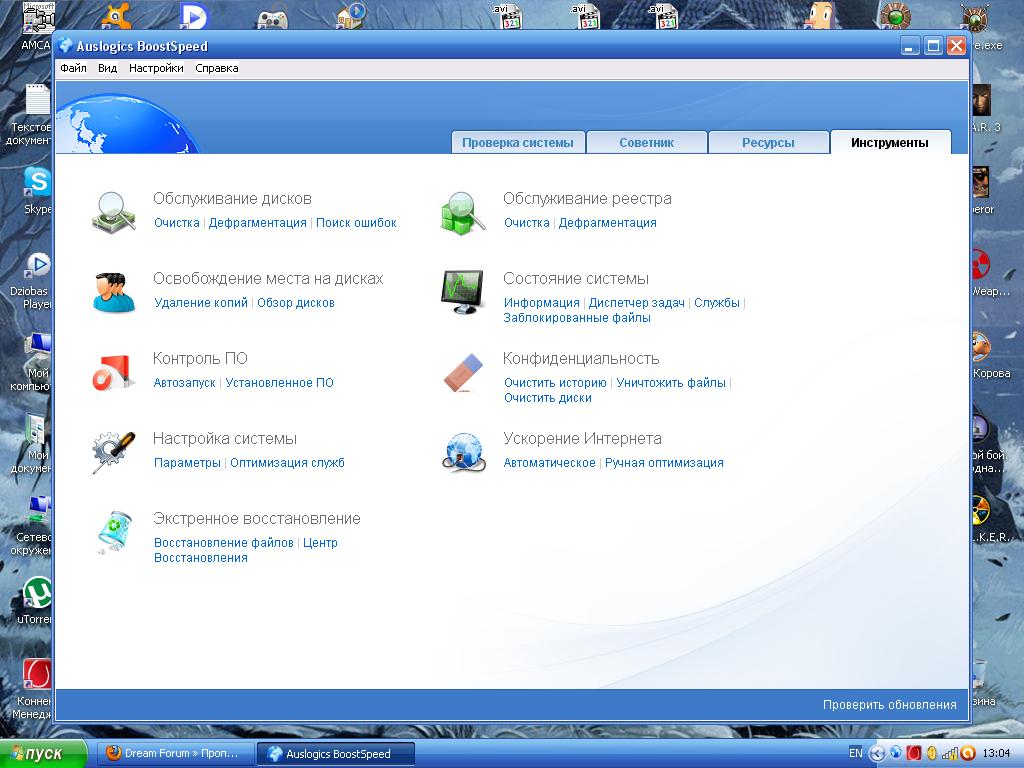Click Дефрагментация under Обслуживание дисков
This screenshot has height=768, width=1024.
[x=257, y=223]
